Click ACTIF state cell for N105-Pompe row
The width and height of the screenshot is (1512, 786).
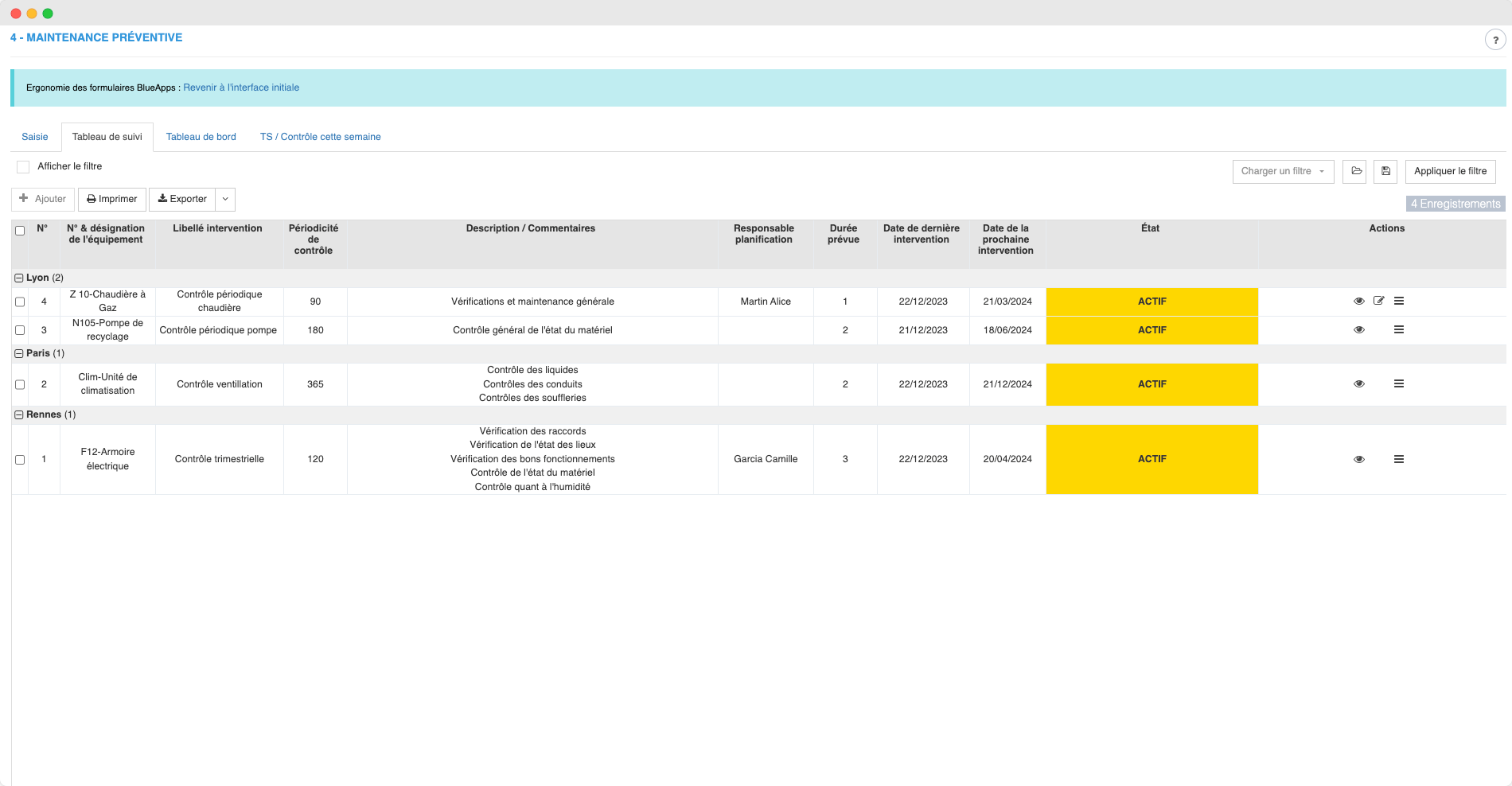pyautogui.click(x=1152, y=330)
